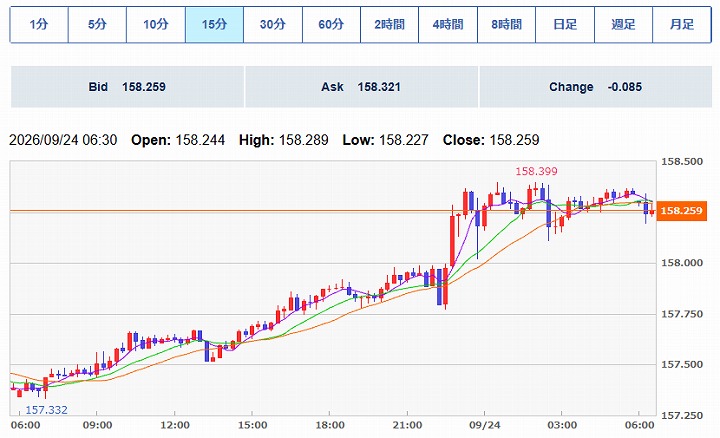This screenshot has height=438, width=720.
Task: Click the High: 158.289 value
Action: click(284, 140)
